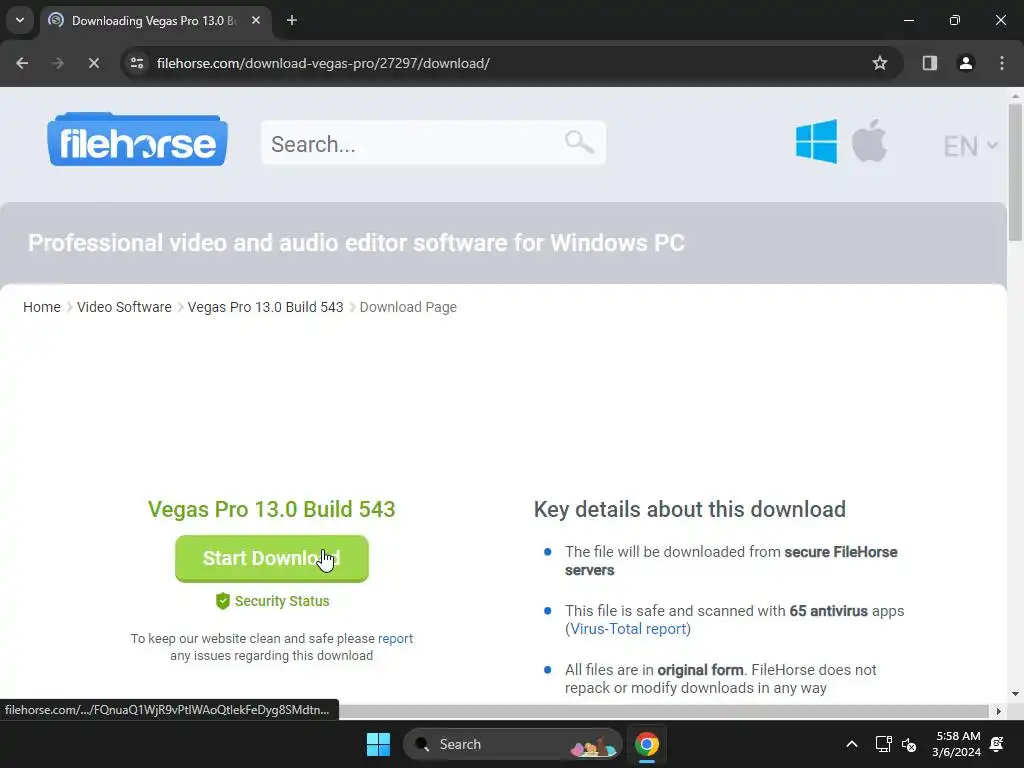The width and height of the screenshot is (1024, 768).
Task: Open the network status tray icon
Action: pos(883,744)
